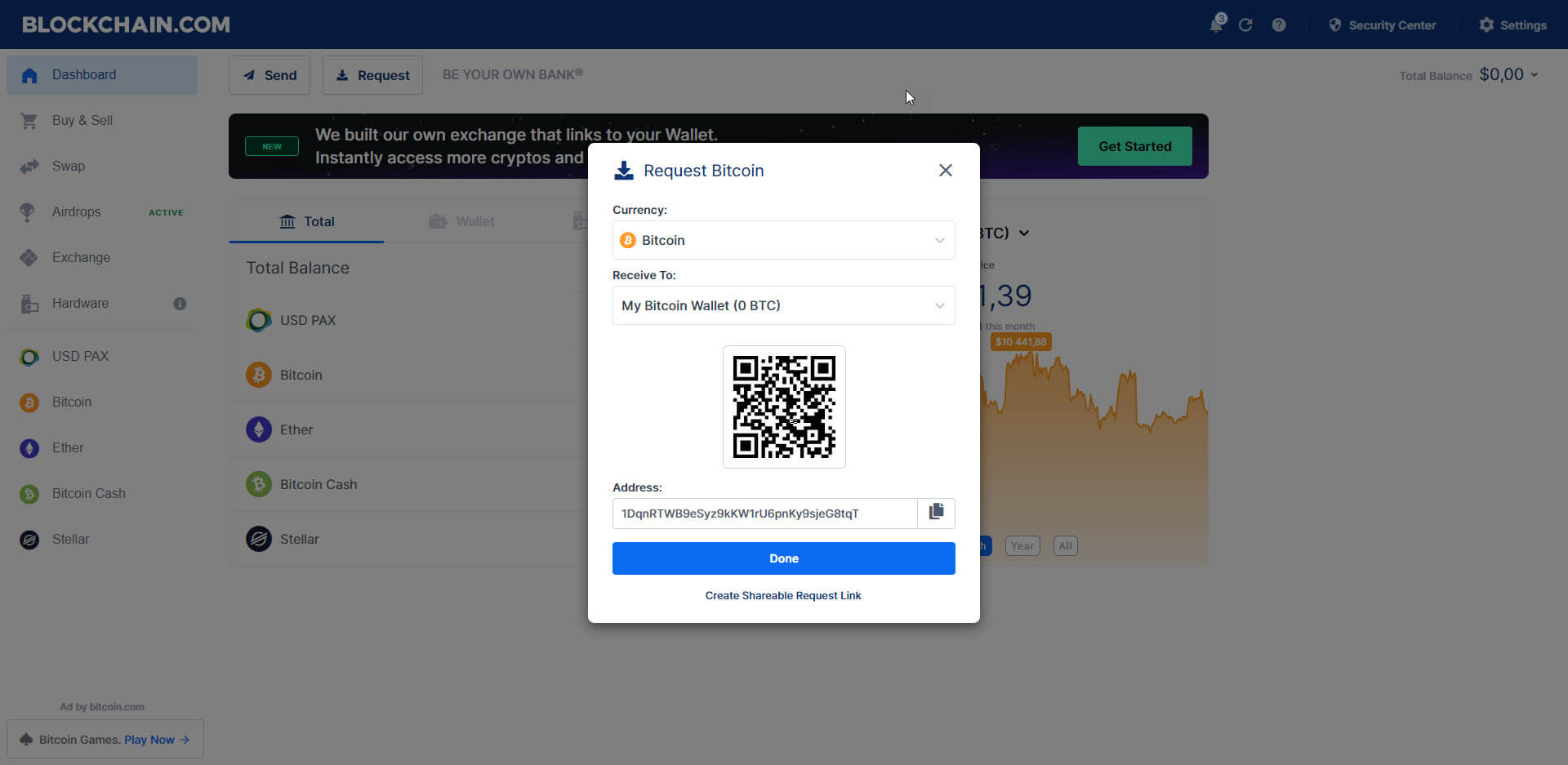
Task: Click the Bitcoin address input field
Action: click(x=765, y=514)
